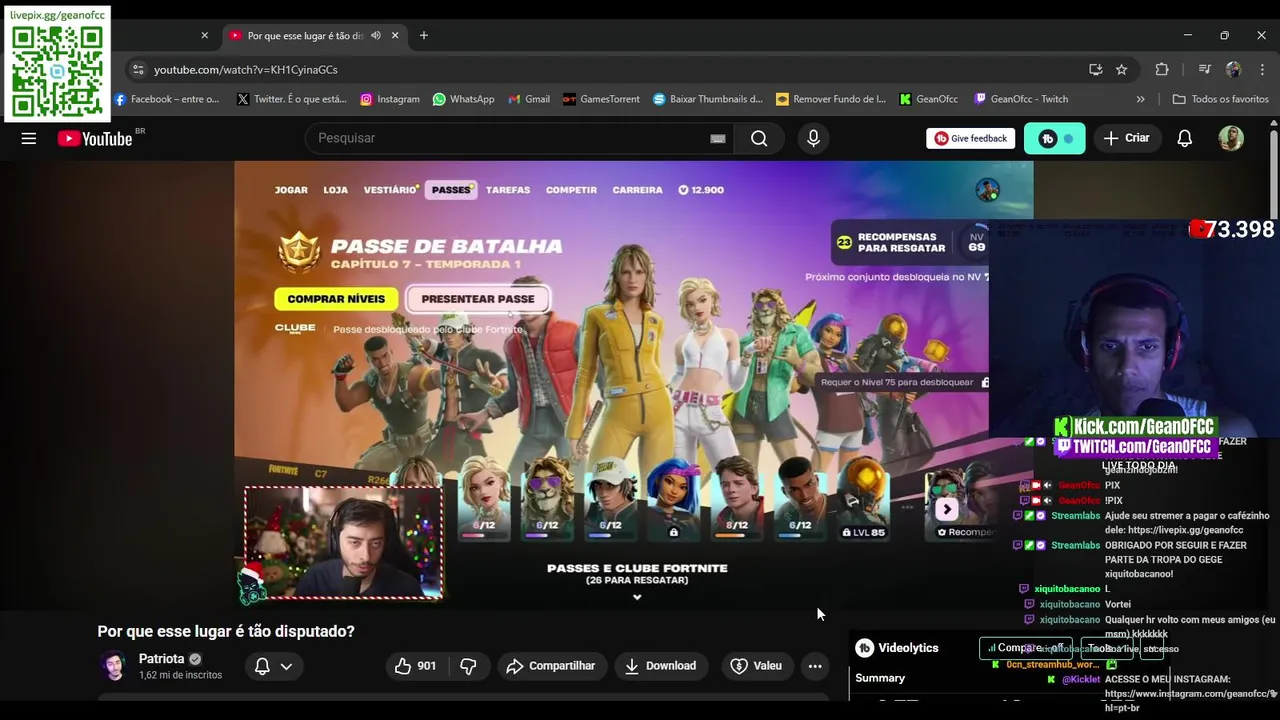The height and width of the screenshot is (720, 1280).
Task: Click Give feedback button
Action: [970, 139]
